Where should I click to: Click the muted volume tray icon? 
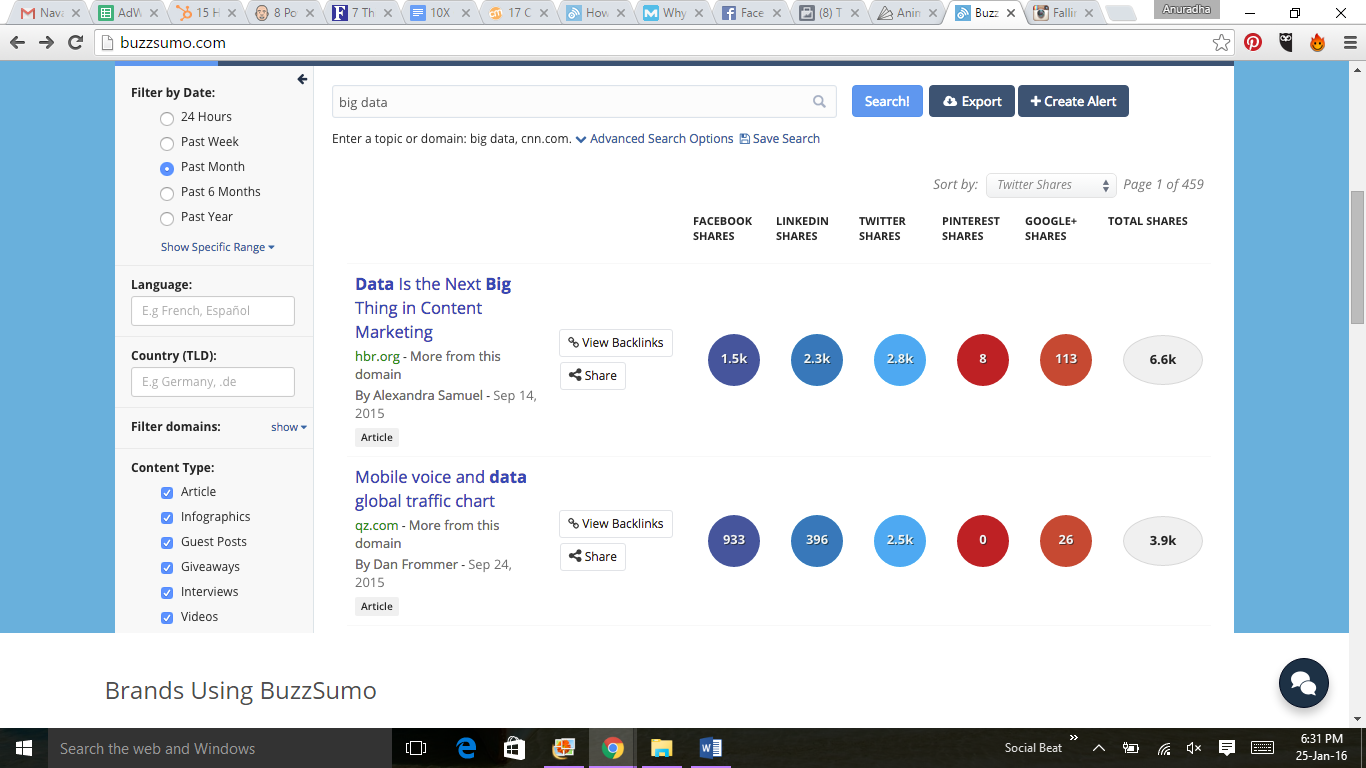pos(1193,748)
